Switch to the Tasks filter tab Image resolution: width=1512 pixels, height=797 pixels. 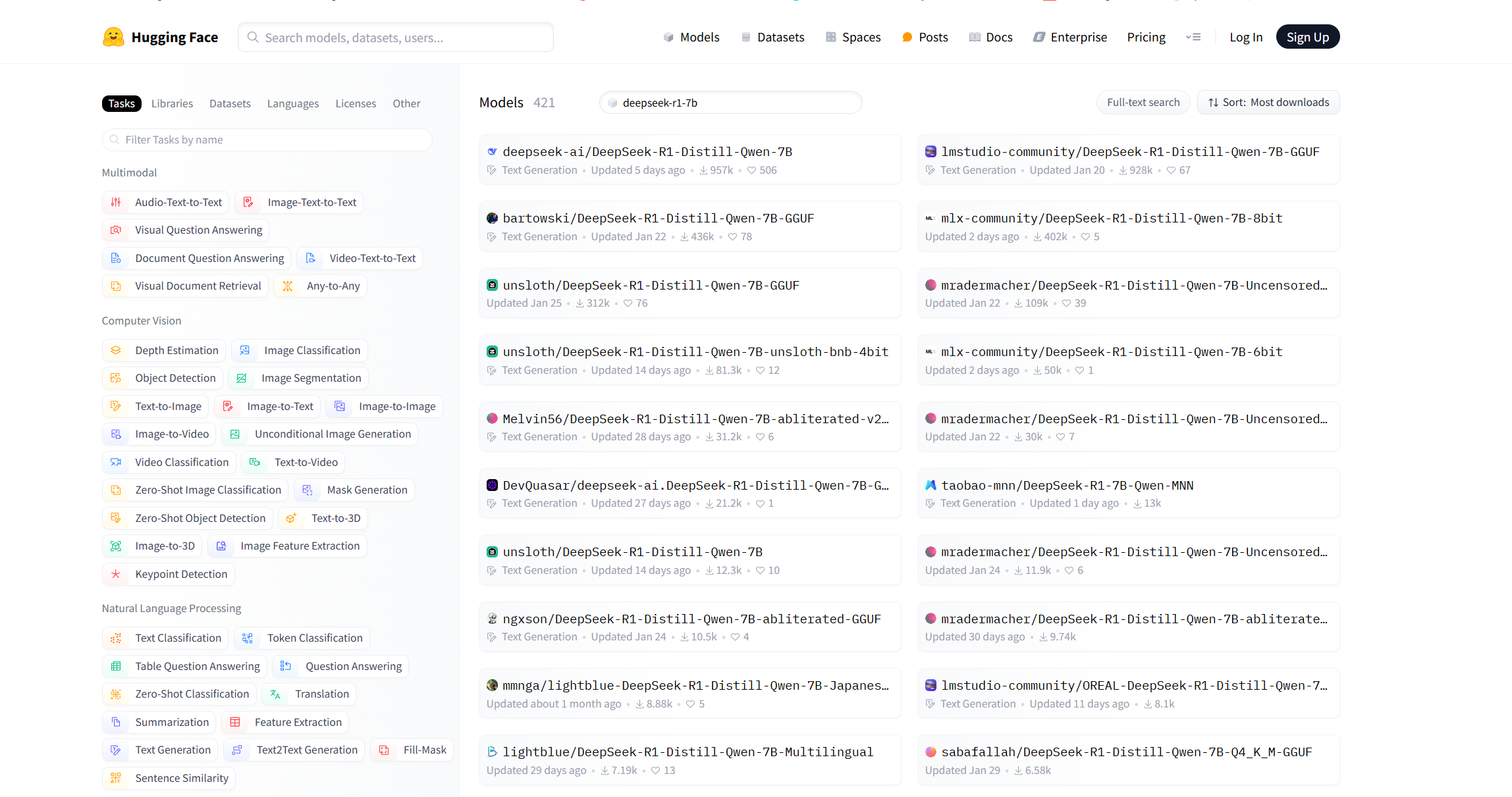[x=122, y=103]
